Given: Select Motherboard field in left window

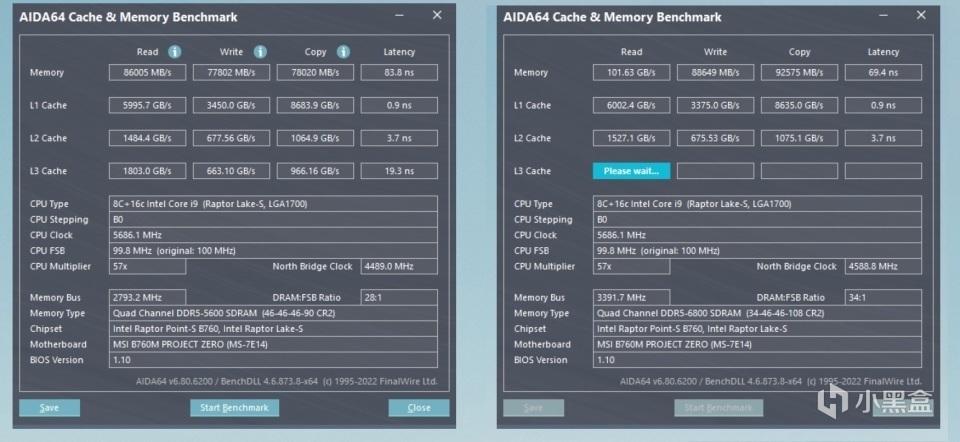Looking at the screenshot, I should [x=273, y=344].
